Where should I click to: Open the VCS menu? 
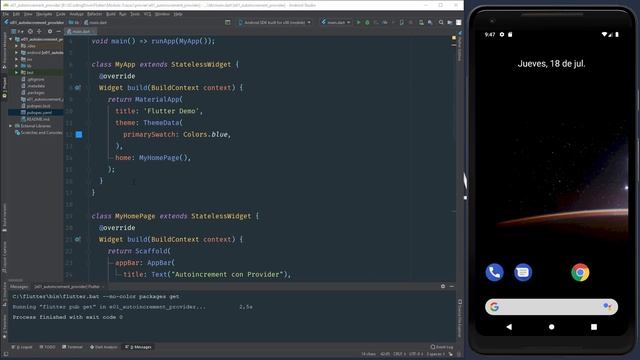coord(147,14)
